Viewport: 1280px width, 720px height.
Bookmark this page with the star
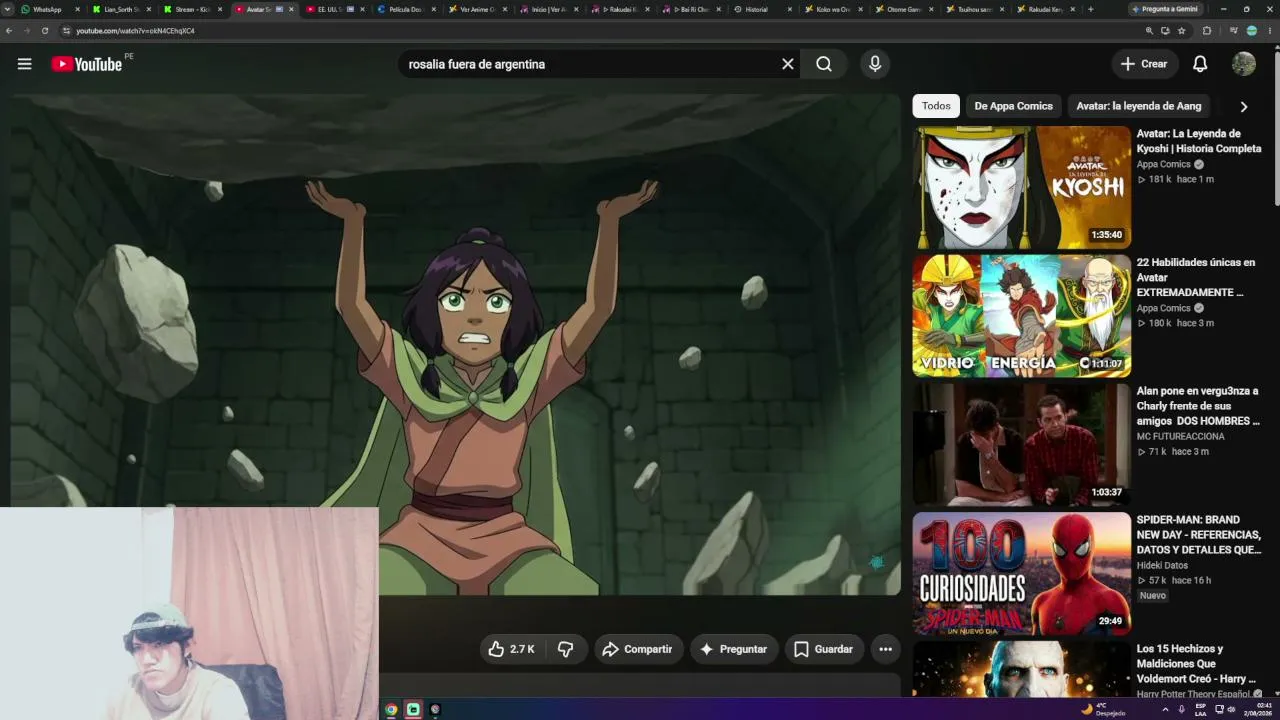[1181, 31]
